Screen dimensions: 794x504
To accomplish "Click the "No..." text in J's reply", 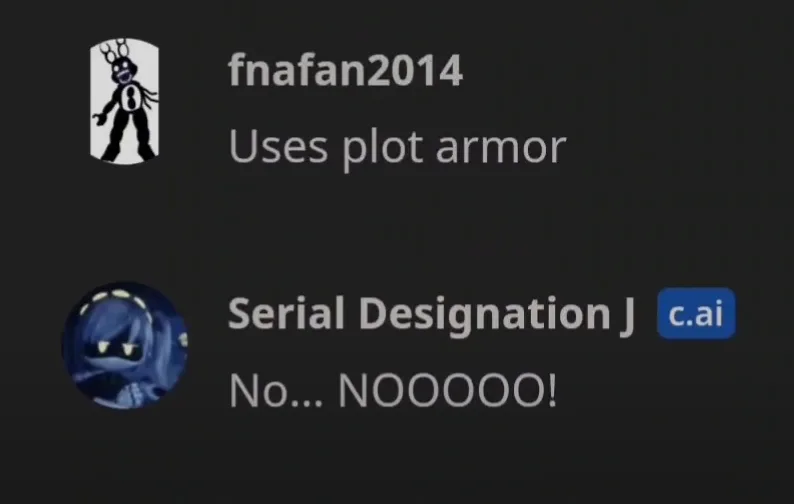I will point(275,390).
